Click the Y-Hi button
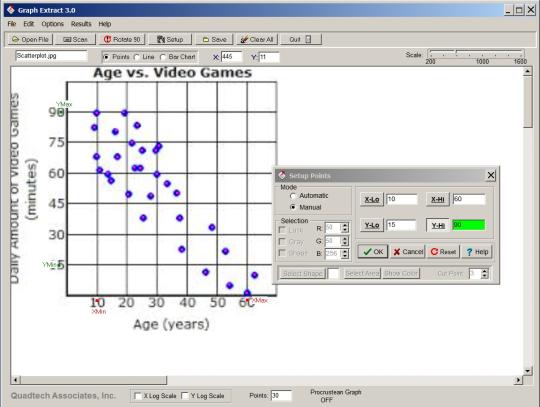This screenshot has width=540, height=407. click(438, 225)
